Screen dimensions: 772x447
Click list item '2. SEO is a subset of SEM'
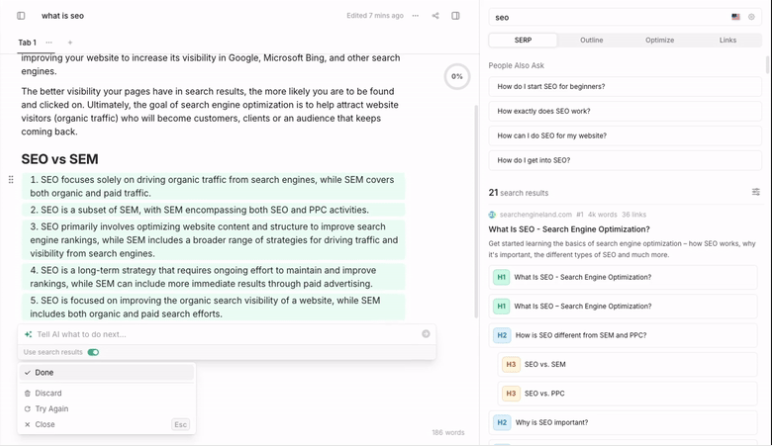tap(214, 210)
